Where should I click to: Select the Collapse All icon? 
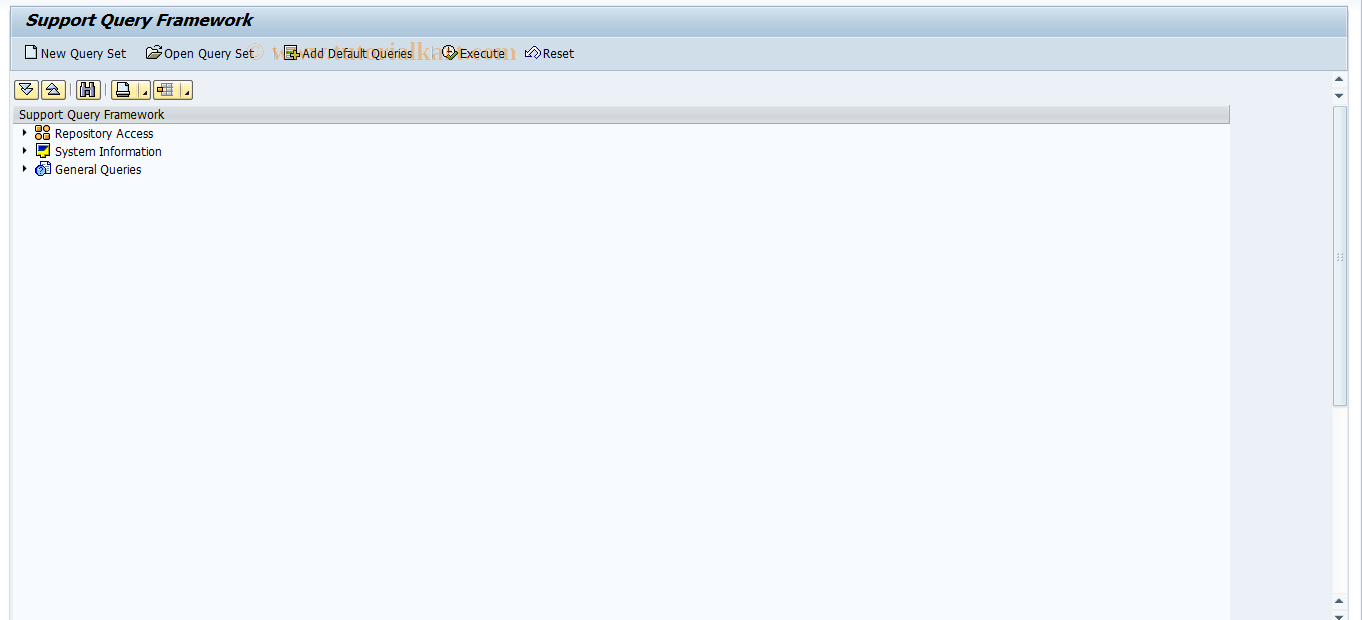[x=53, y=89]
